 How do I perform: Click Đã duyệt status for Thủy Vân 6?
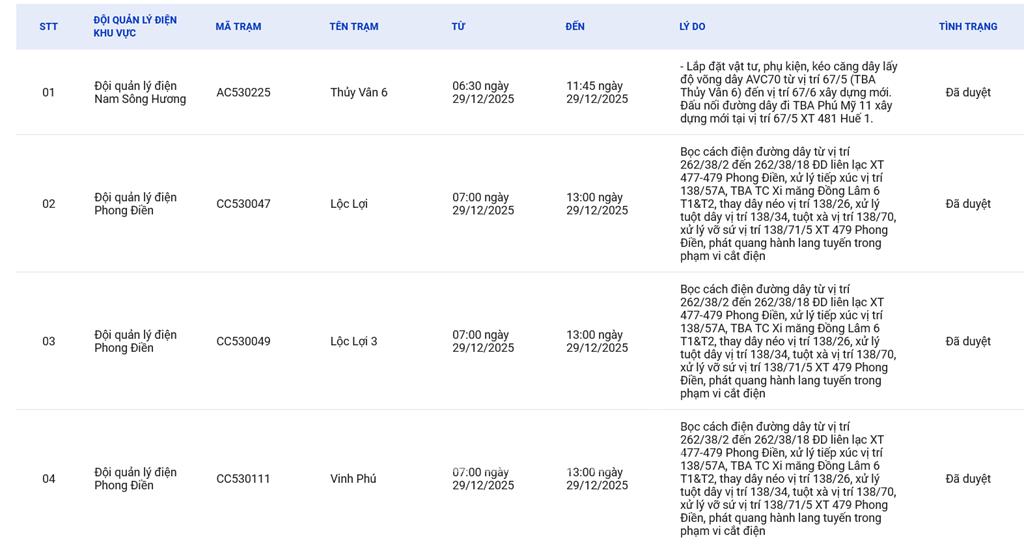tap(967, 93)
